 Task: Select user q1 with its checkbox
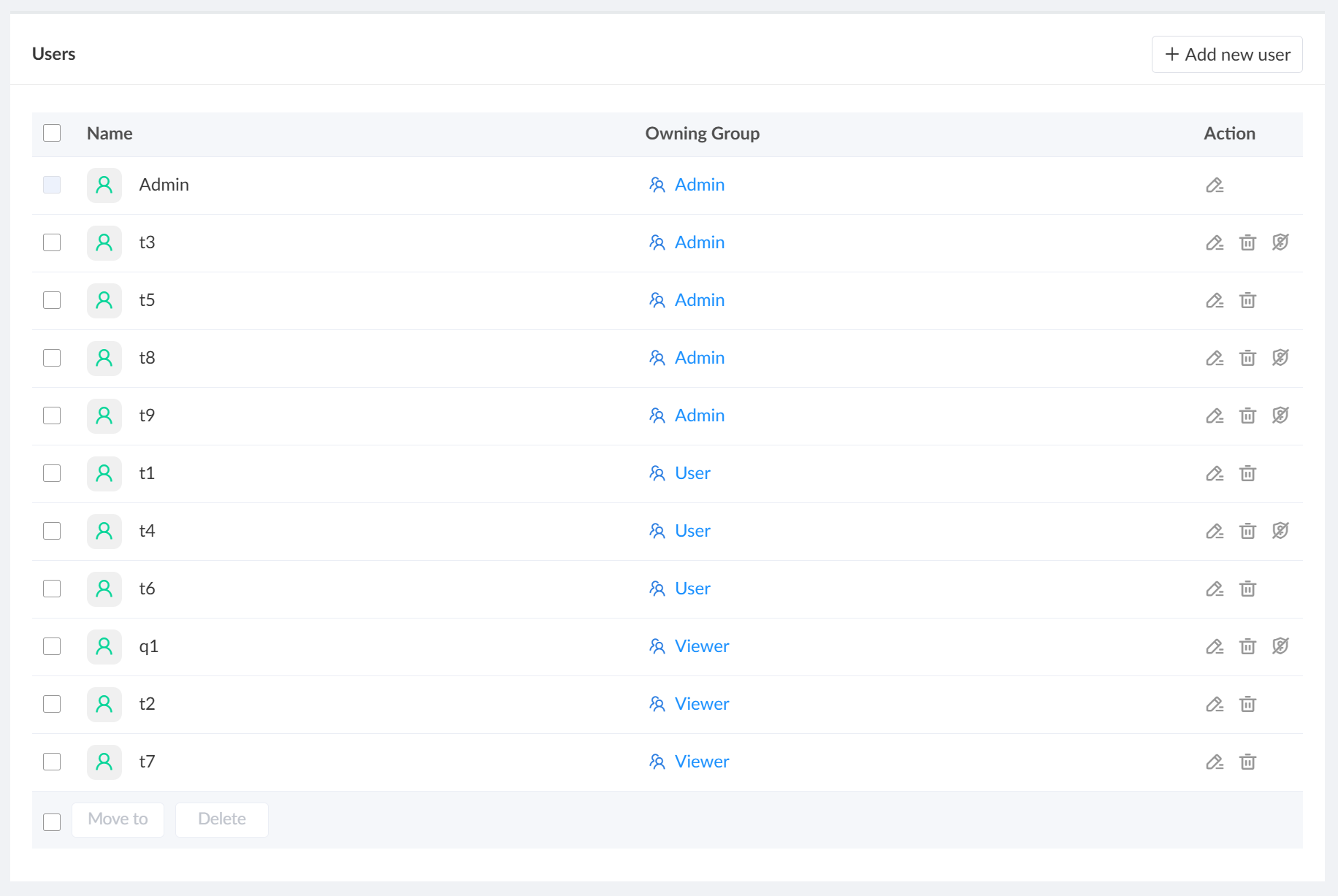(52, 646)
